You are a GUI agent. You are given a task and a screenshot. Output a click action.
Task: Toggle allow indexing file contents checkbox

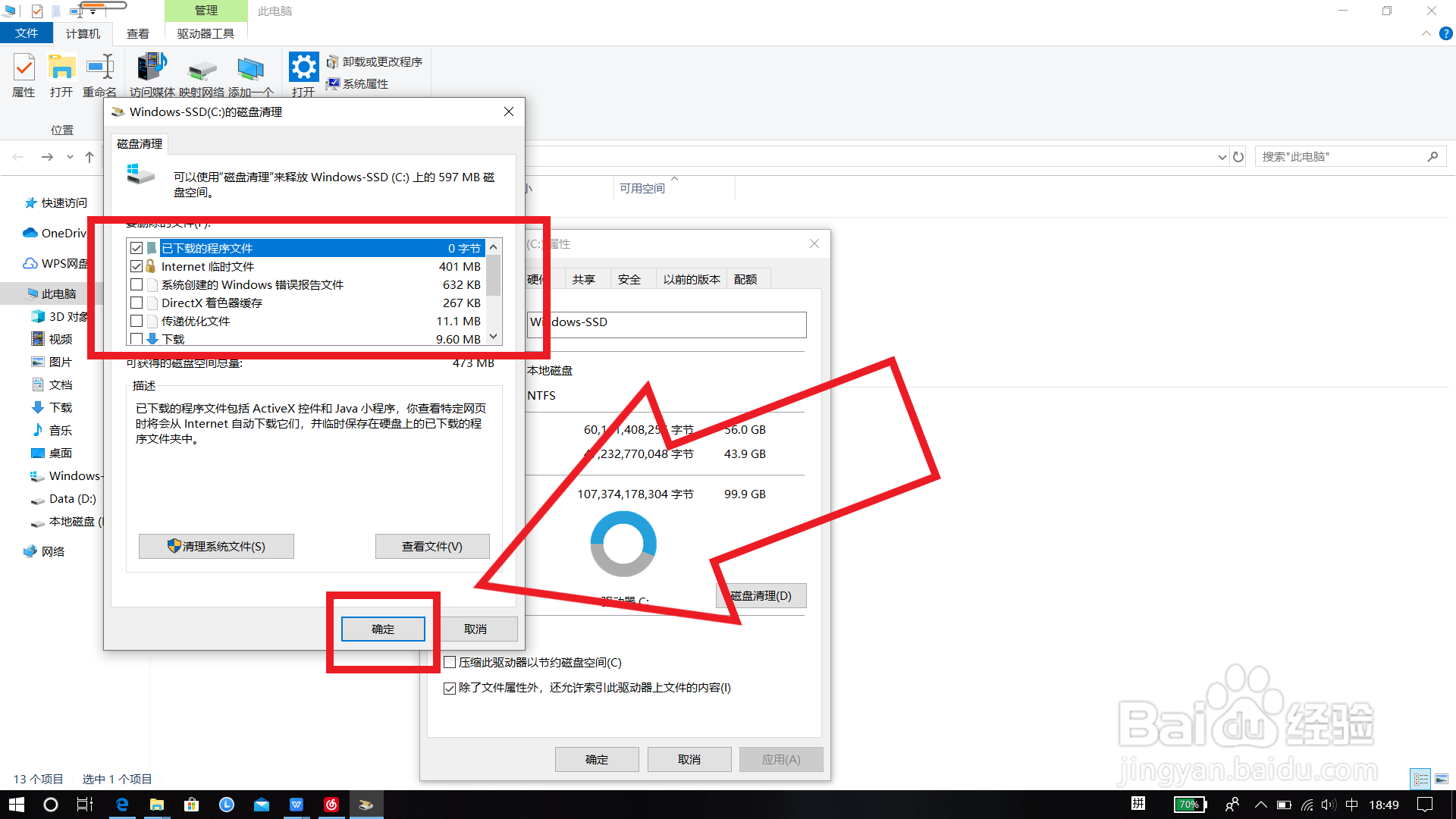450,688
